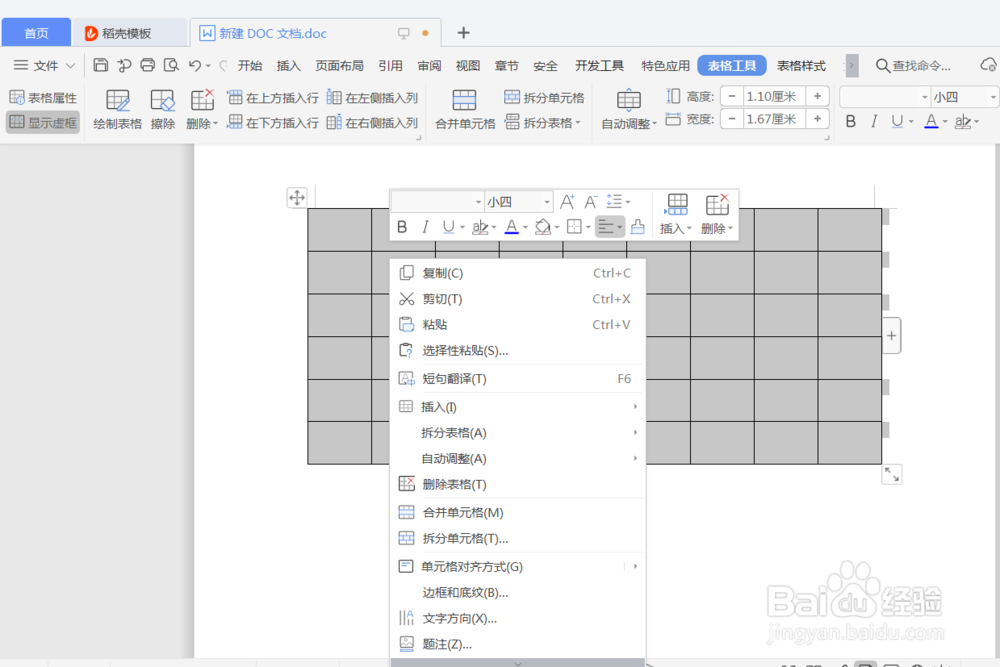Click the Save icon in quick toolbar

101,65
